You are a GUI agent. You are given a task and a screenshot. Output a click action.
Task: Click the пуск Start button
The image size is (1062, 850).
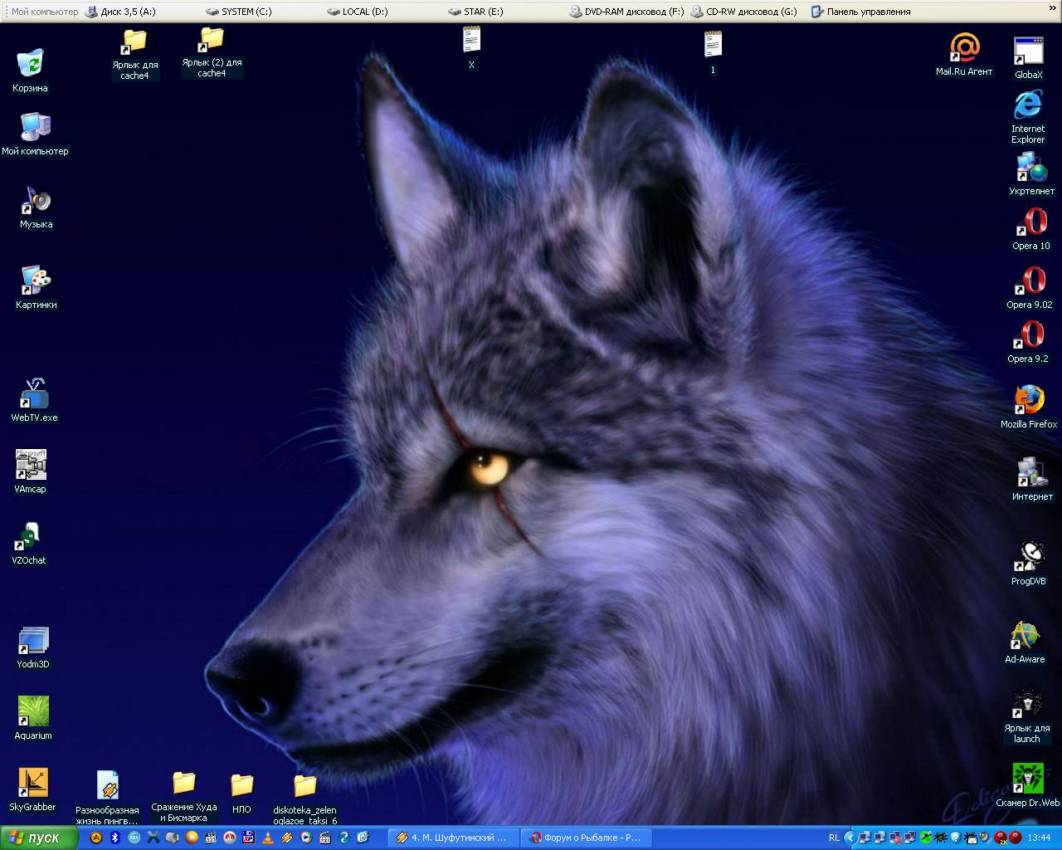click(38, 837)
